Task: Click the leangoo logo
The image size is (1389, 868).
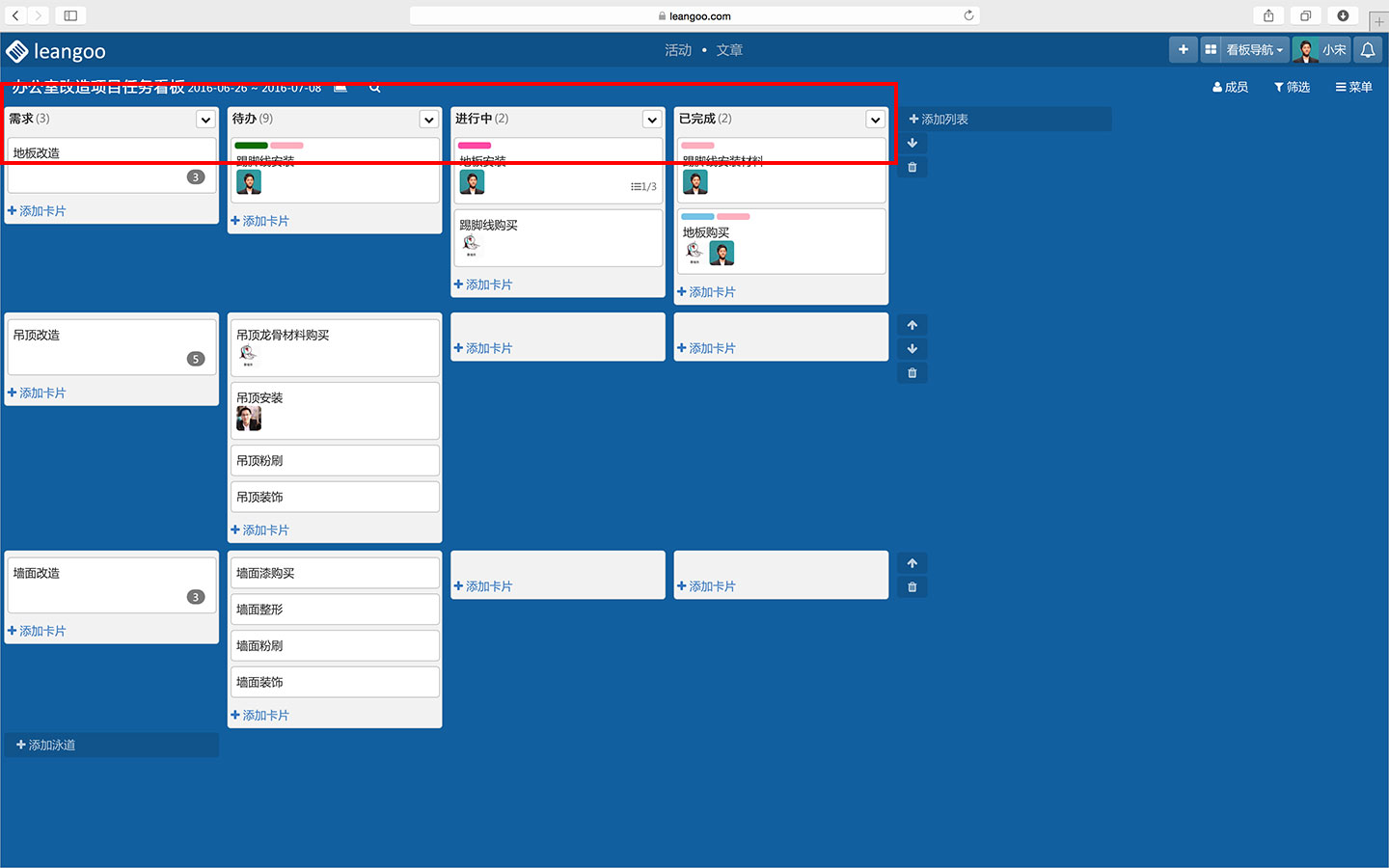Action: pos(56,51)
